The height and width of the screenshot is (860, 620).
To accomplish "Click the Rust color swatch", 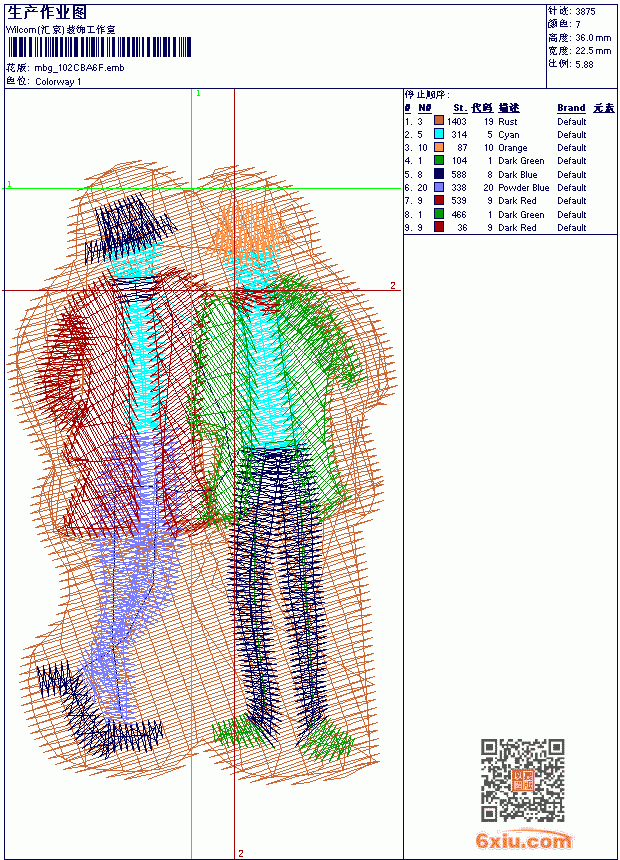I will (x=439, y=120).
